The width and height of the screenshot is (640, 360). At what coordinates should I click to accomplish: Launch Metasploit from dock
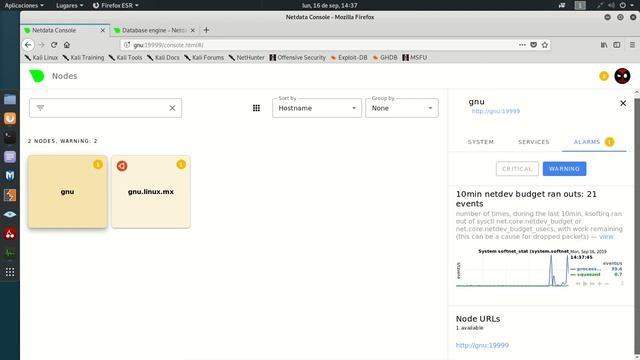[x=10, y=176]
